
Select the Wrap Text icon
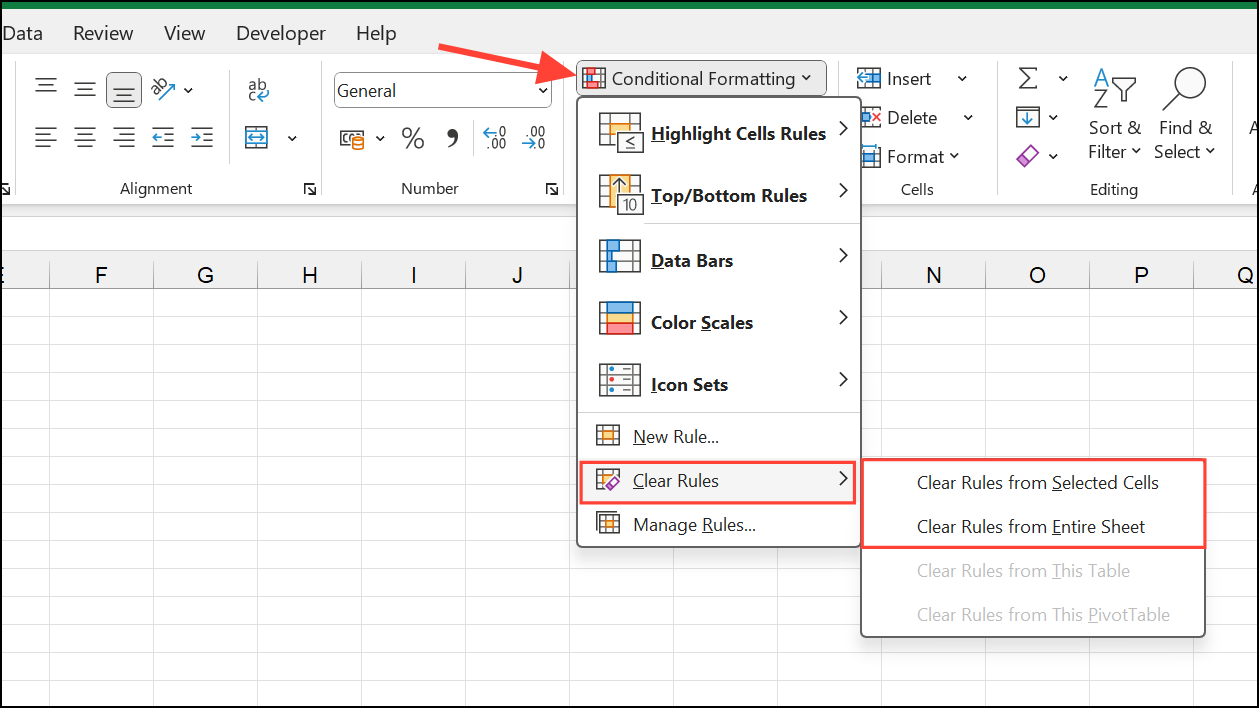(259, 90)
